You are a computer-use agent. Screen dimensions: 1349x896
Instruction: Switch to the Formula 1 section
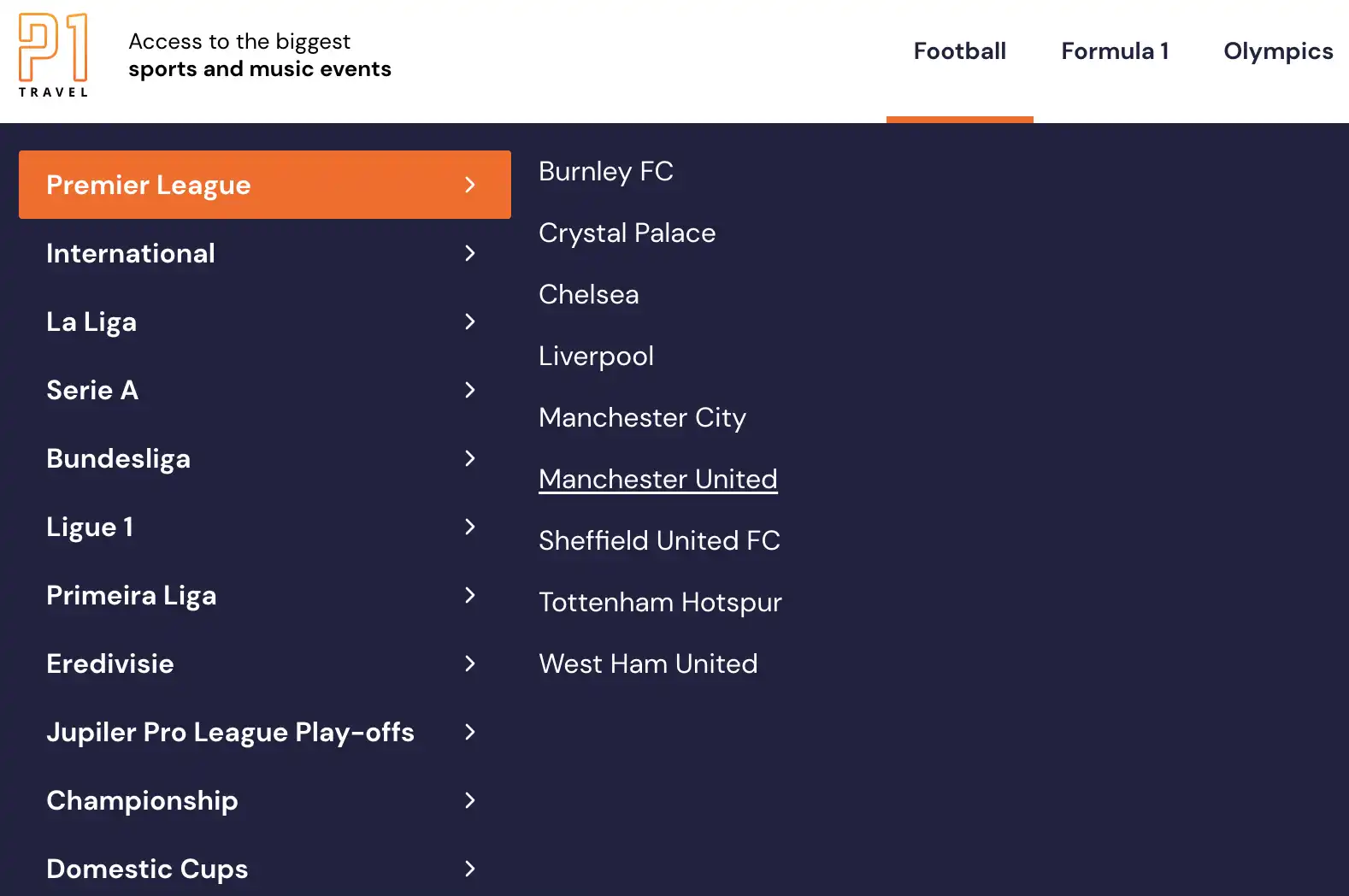1115,51
